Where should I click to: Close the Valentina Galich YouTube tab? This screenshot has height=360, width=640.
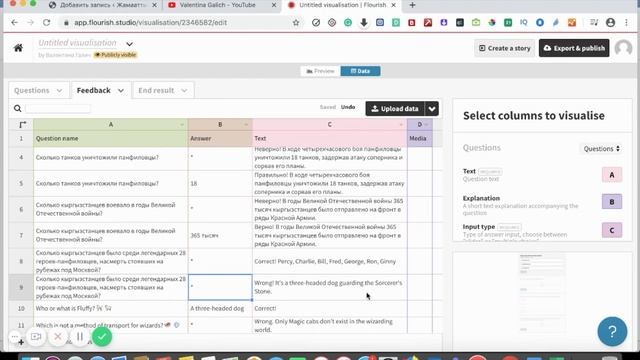(x=274, y=5)
